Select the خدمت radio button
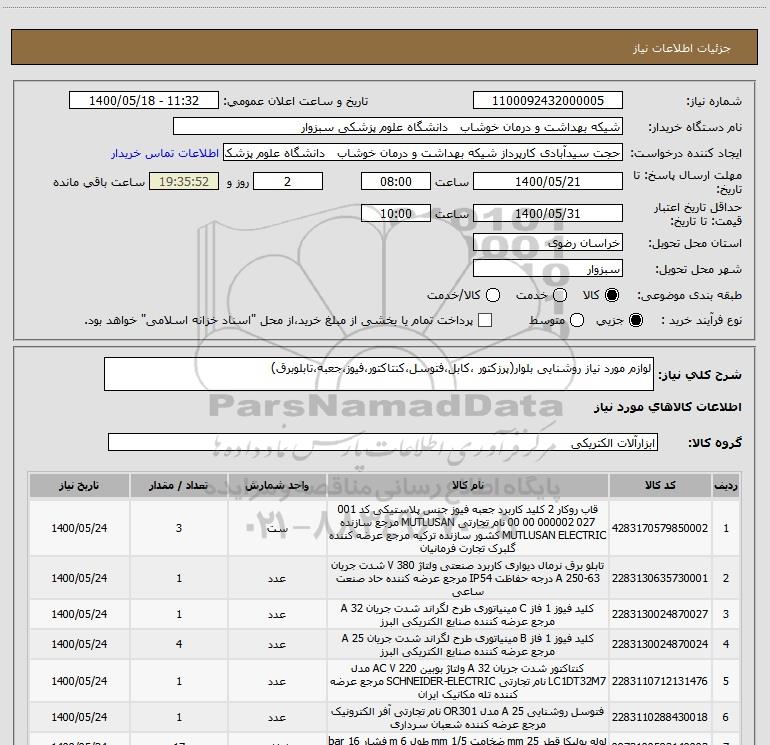The width and height of the screenshot is (770, 745). click(x=560, y=295)
